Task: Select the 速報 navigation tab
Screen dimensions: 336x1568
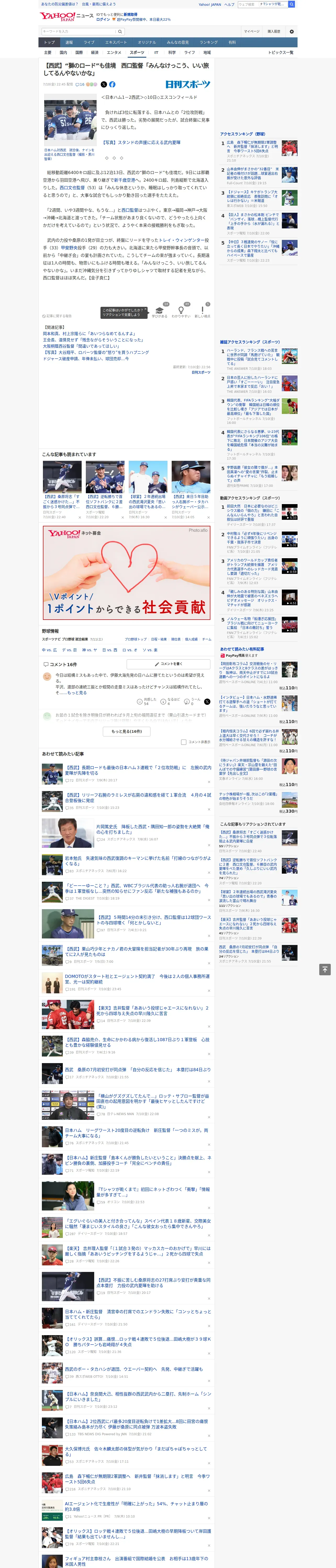Action: (69, 43)
